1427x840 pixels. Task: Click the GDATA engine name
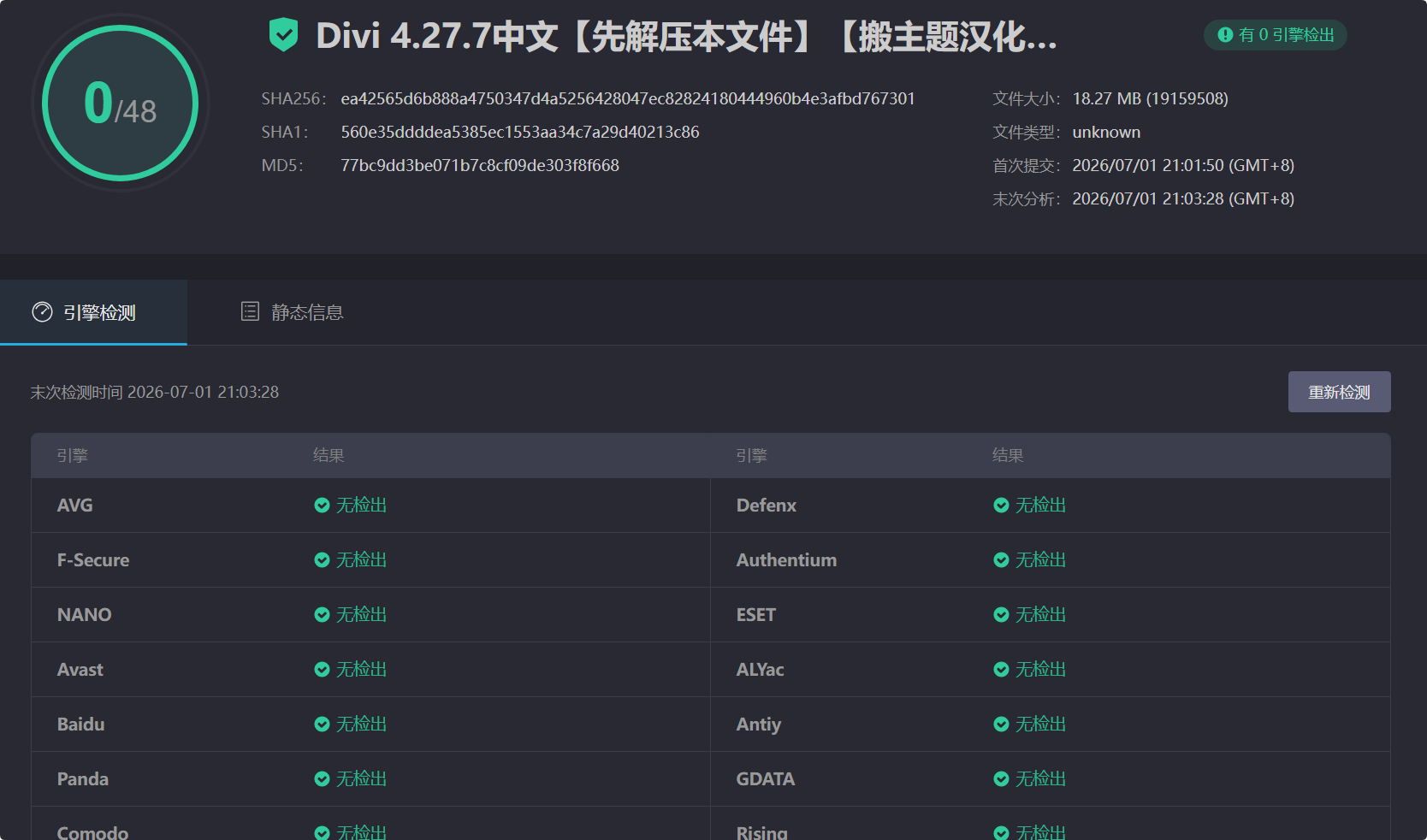click(766, 779)
